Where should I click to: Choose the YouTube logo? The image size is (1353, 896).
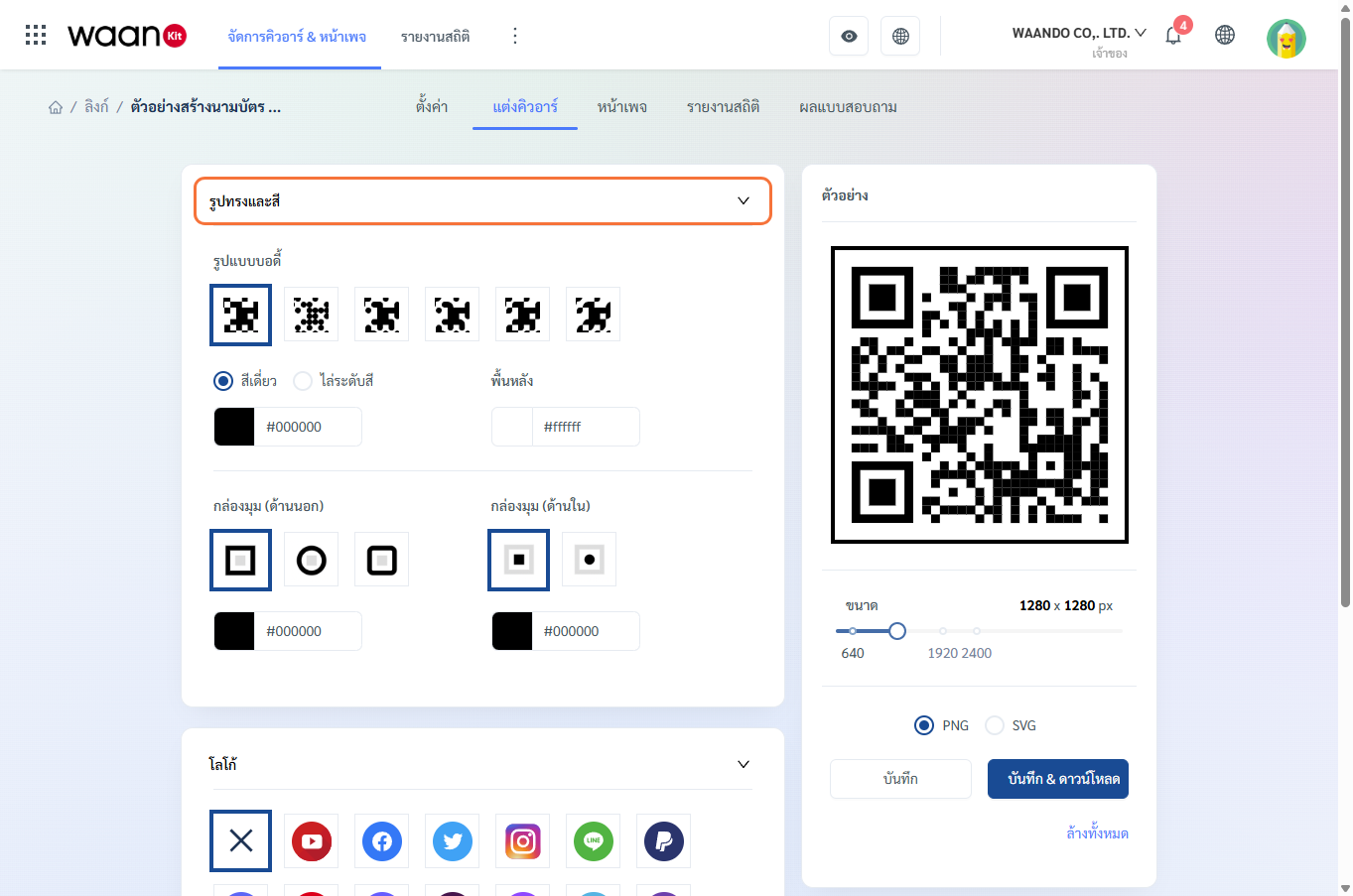coord(312,841)
